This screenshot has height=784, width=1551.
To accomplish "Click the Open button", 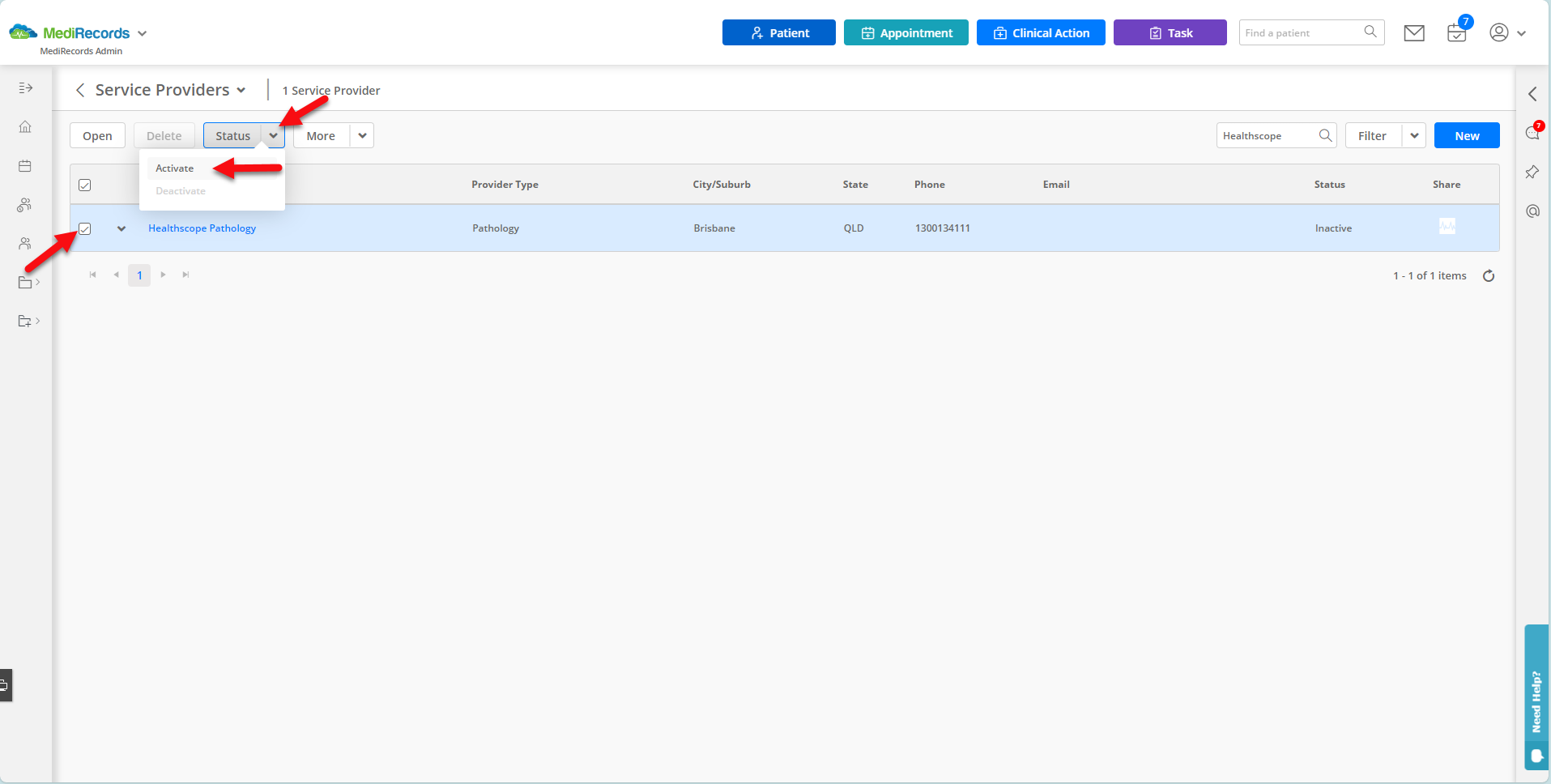I will [x=97, y=135].
